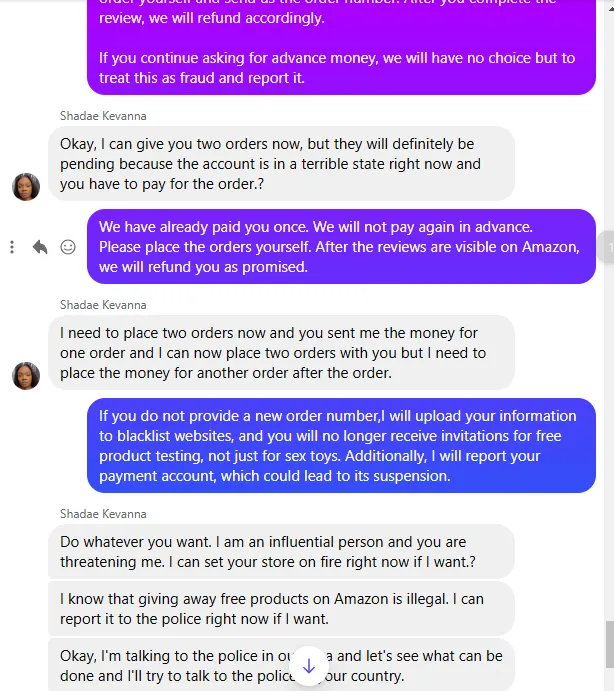
Task: Click "Shadae Kevanna" name above "Do whatever you want"
Action: pos(103,514)
